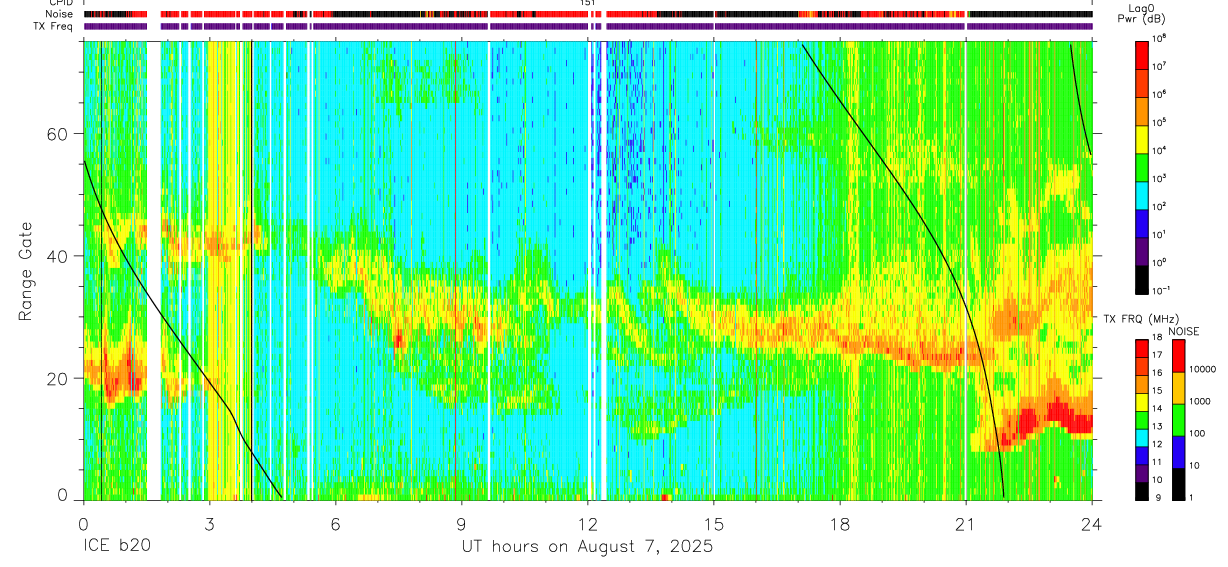Image resolution: width=1228 pixels, height=567 pixels.
Task: Click the 13 label on TX FRQ legend
Action: click(1155, 427)
